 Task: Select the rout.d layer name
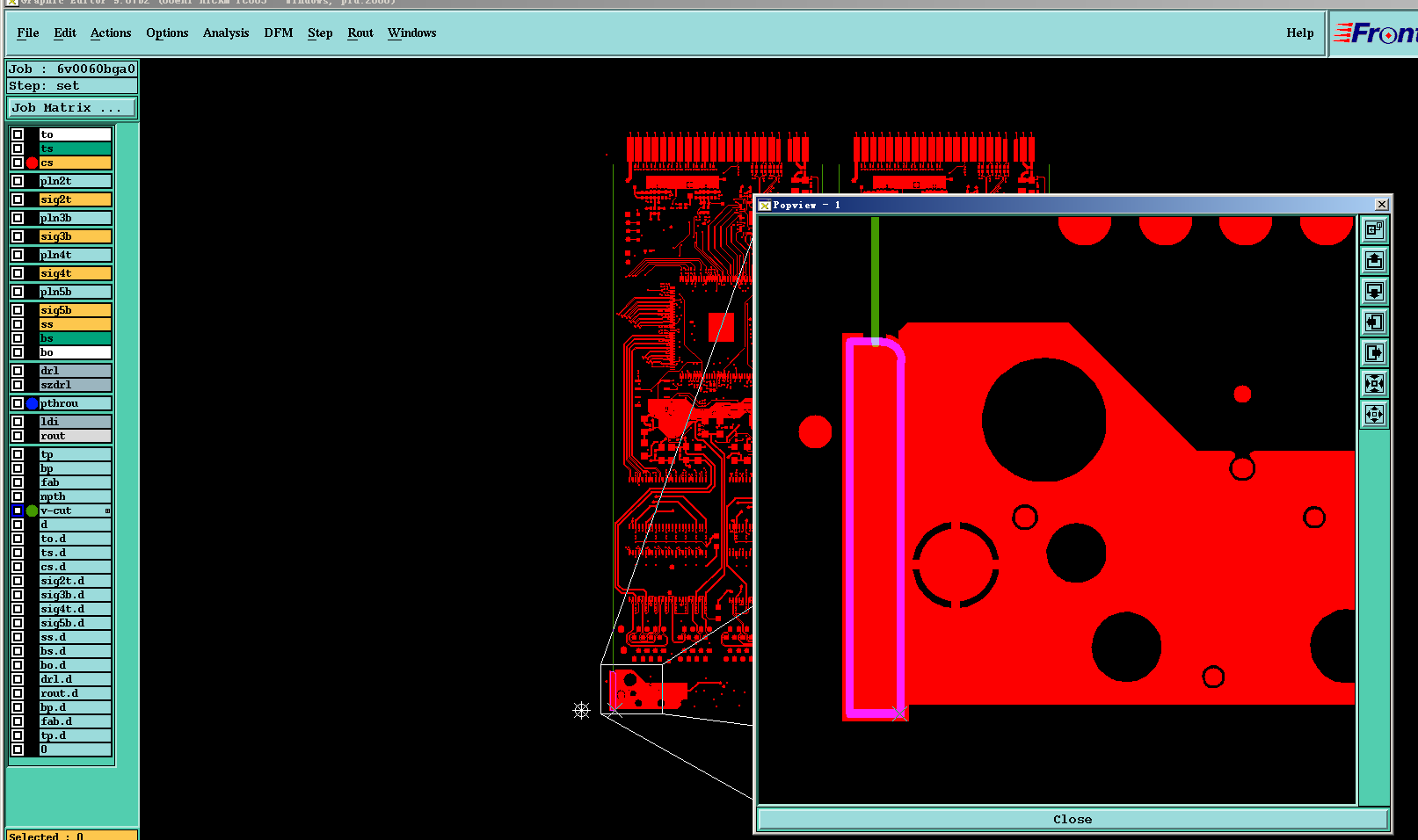76,693
